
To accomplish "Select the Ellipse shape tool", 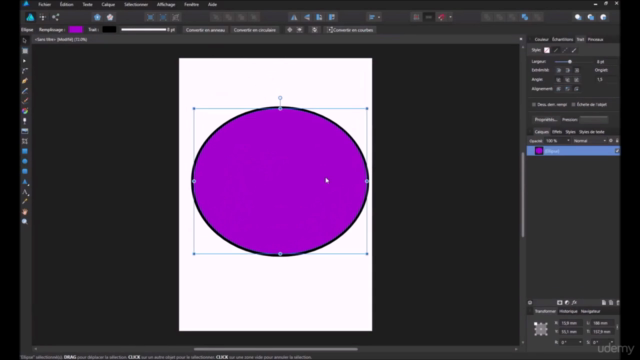I will (x=24, y=161).
